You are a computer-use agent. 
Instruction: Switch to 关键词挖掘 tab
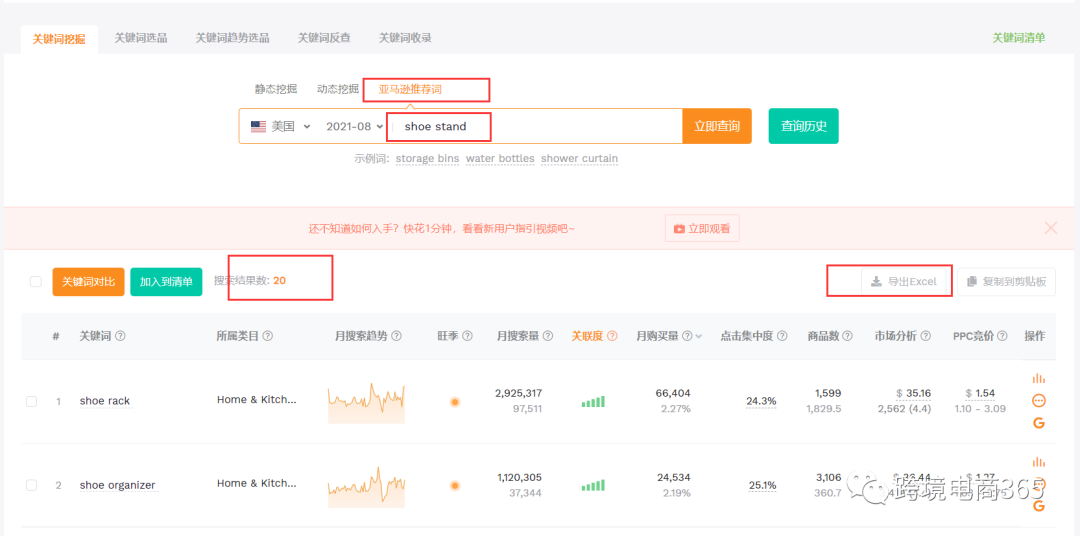59,39
